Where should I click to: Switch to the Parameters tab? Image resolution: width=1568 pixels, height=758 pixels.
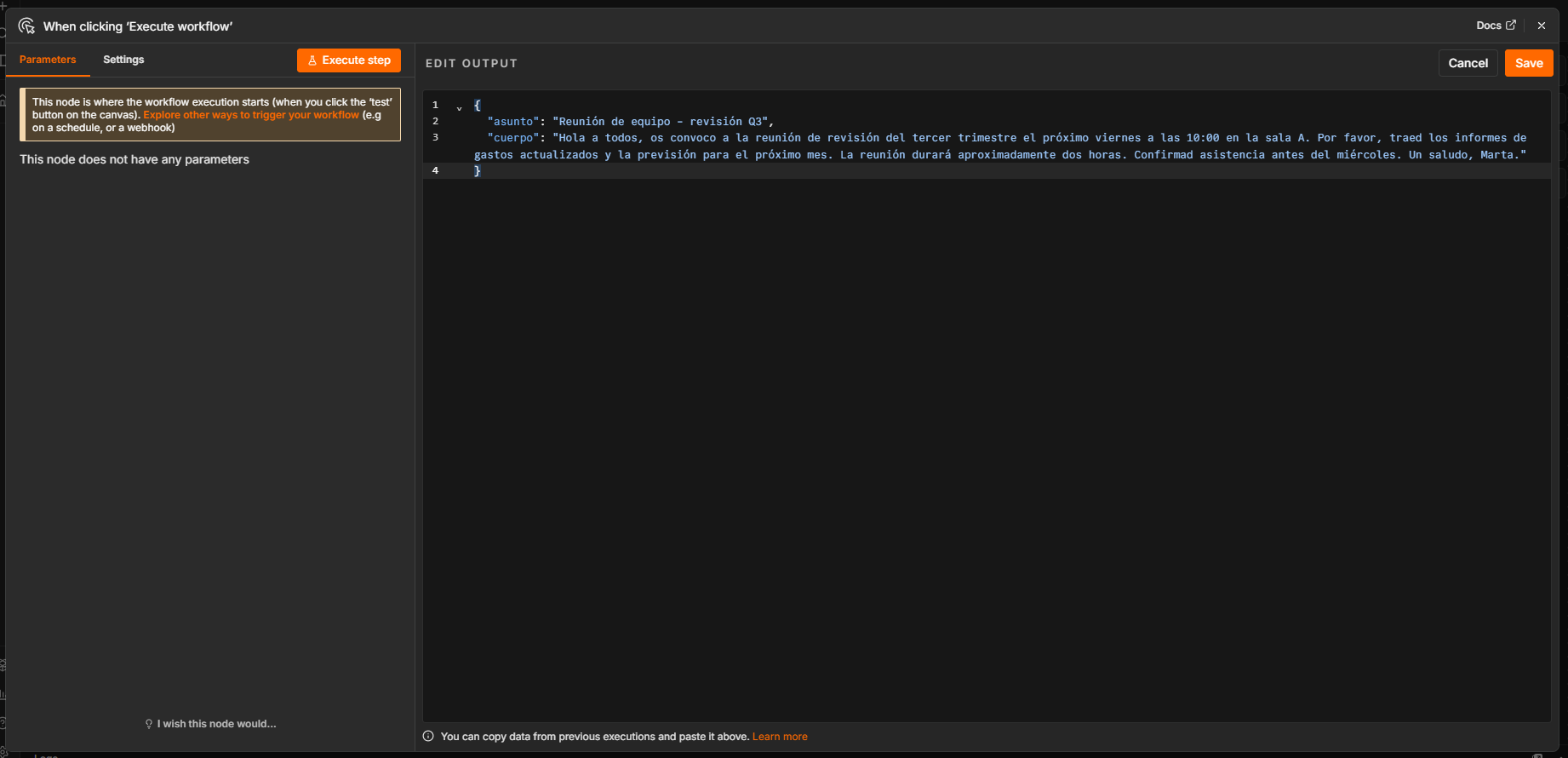pos(48,60)
